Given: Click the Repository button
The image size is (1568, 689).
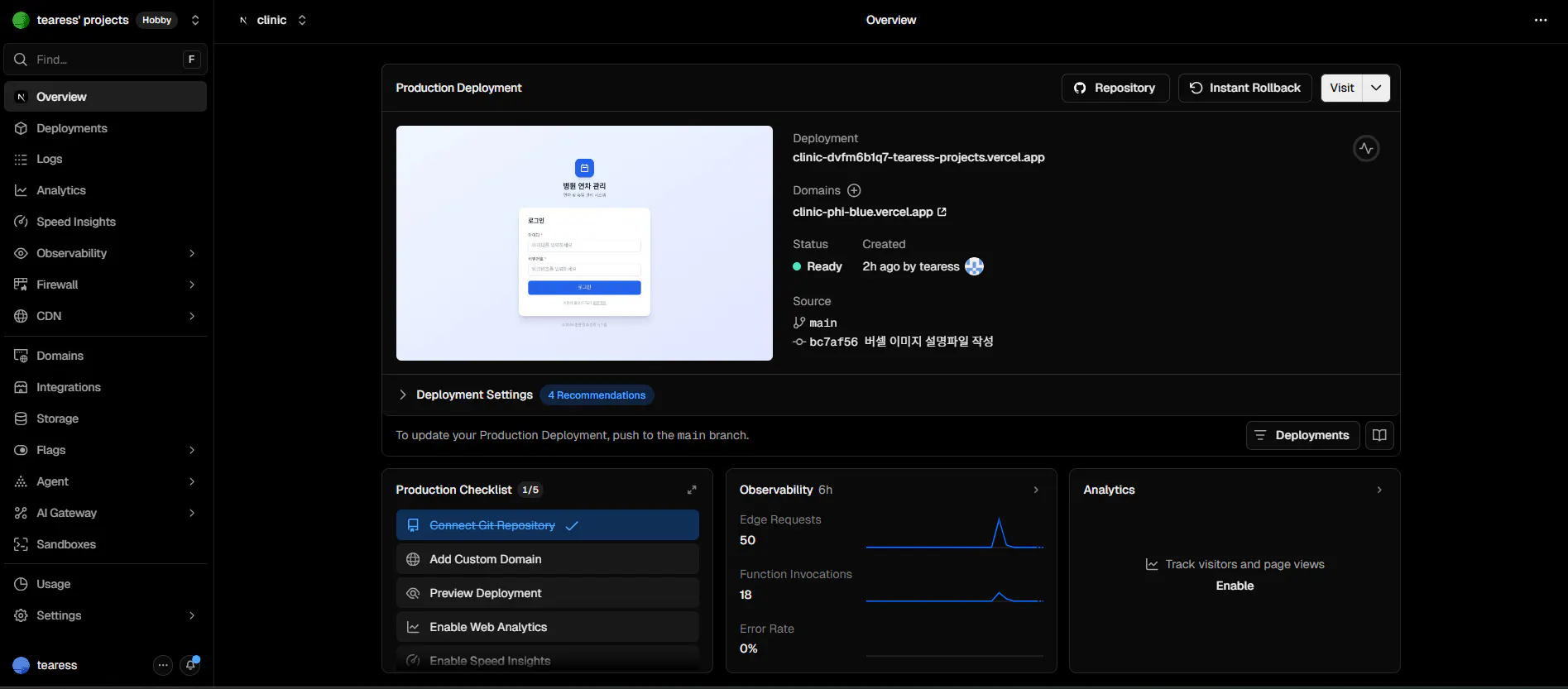Looking at the screenshot, I should coord(1115,88).
